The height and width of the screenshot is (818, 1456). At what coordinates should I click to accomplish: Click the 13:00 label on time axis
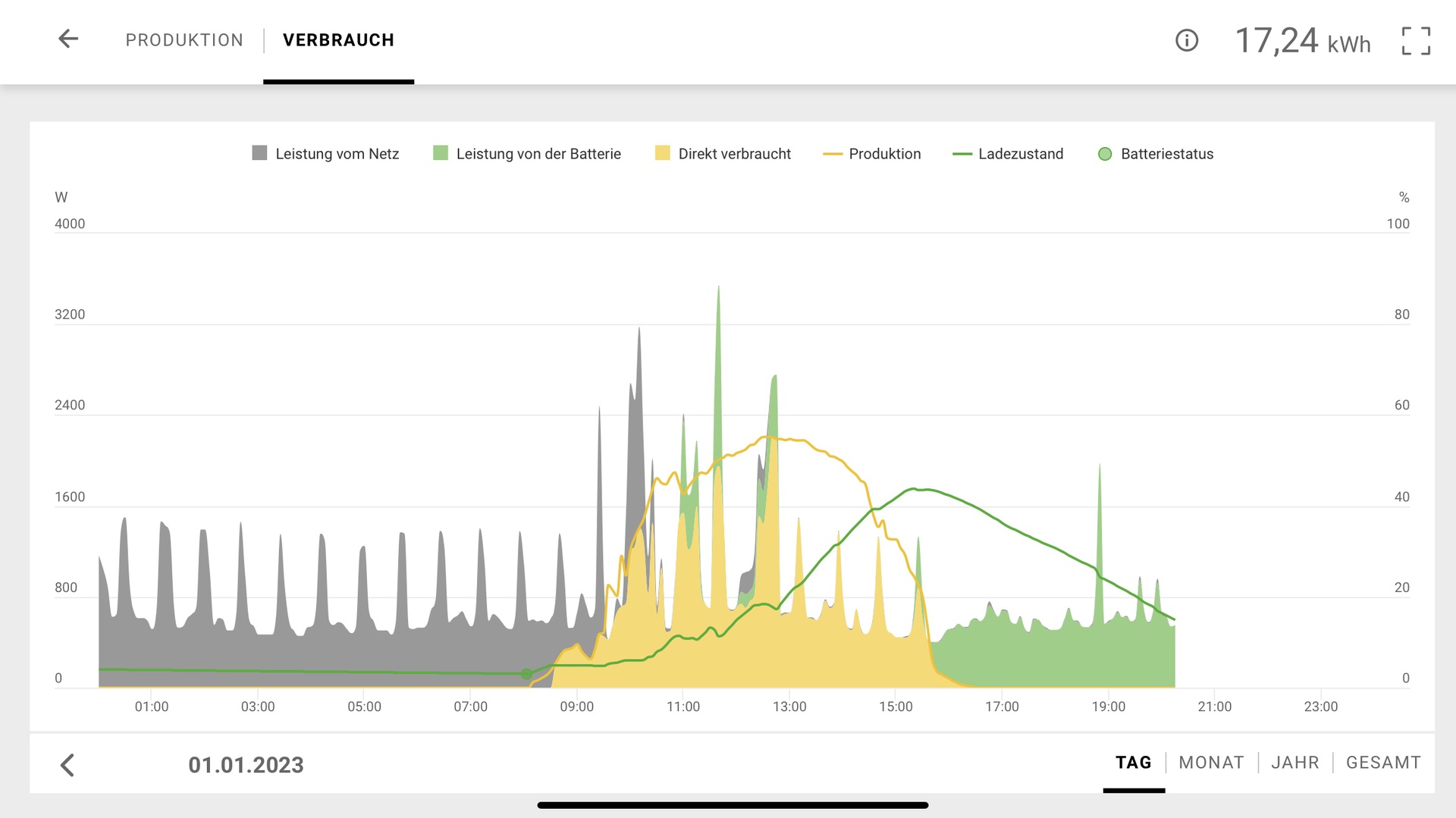[789, 707]
